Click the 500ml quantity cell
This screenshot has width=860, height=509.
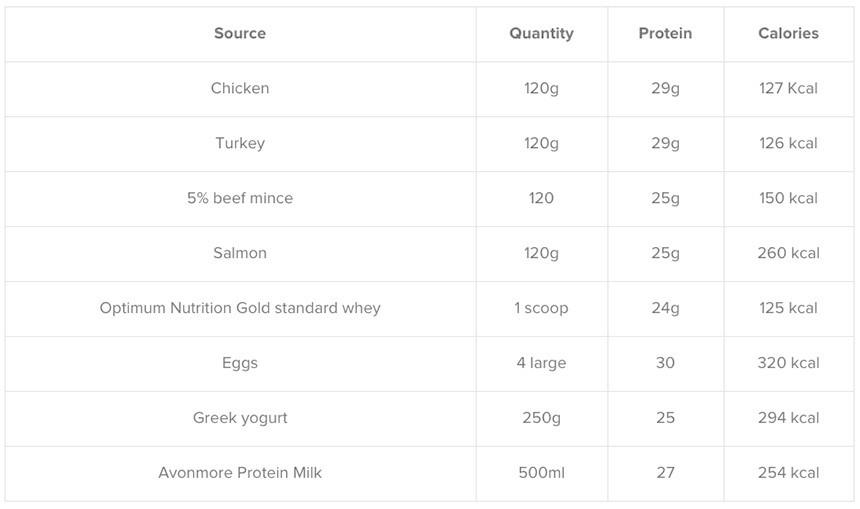coord(541,473)
